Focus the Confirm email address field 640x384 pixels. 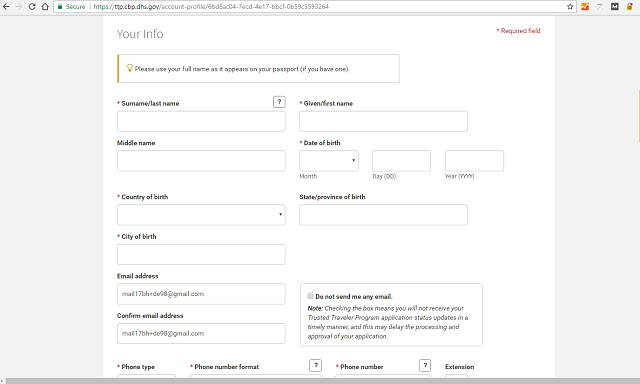coord(201,333)
